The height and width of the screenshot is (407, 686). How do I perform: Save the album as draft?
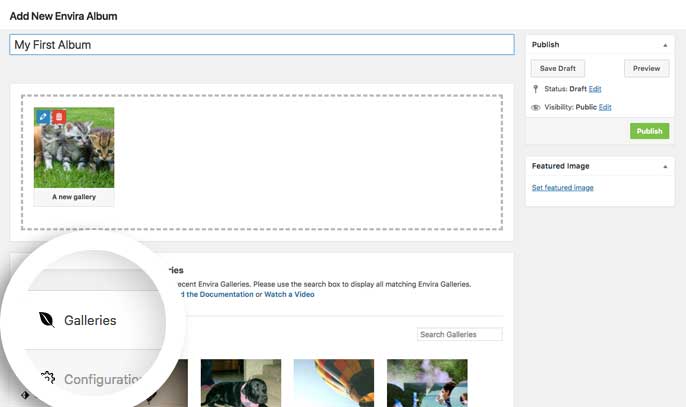[x=558, y=68]
